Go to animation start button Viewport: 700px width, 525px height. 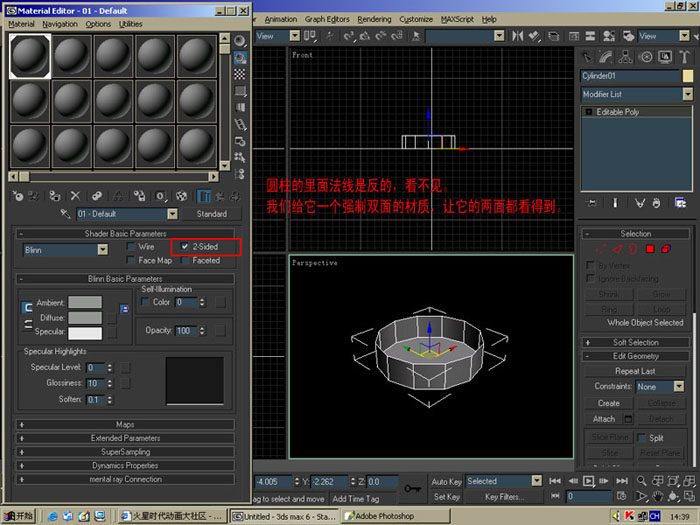click(555, 481)
